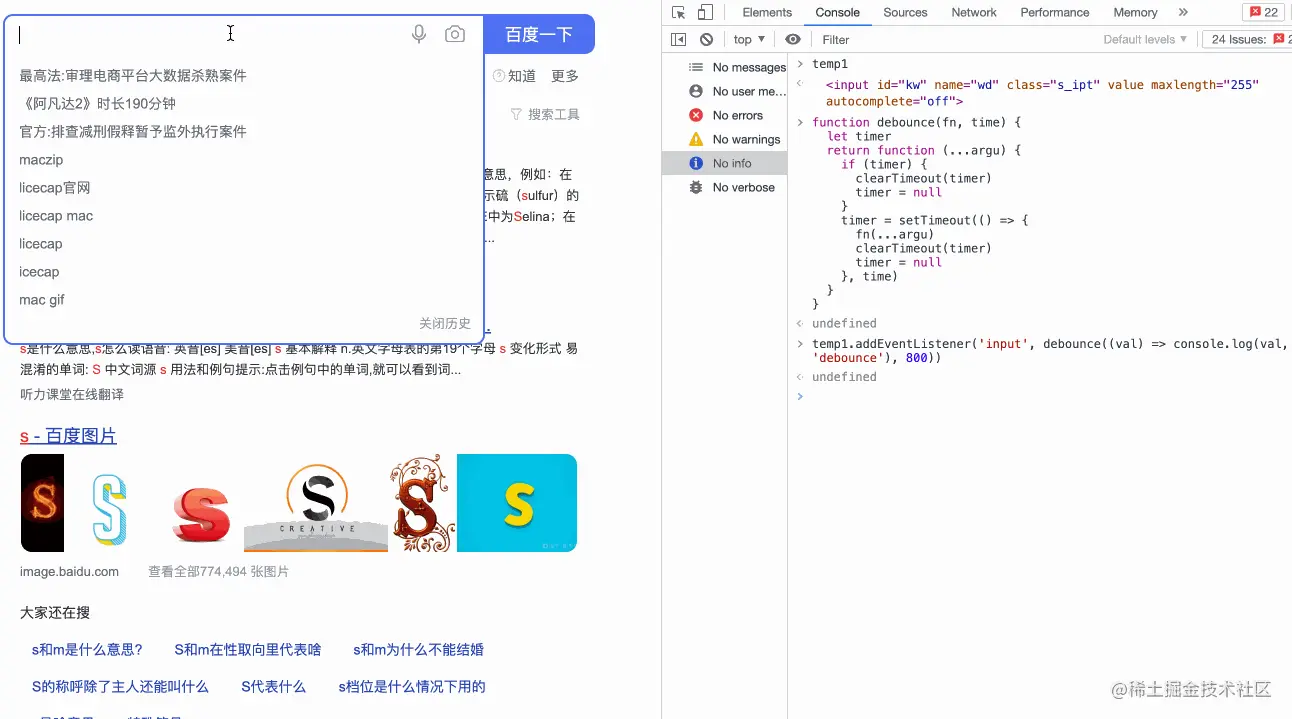Open the s - 百度图片 link

click(68, 436)
